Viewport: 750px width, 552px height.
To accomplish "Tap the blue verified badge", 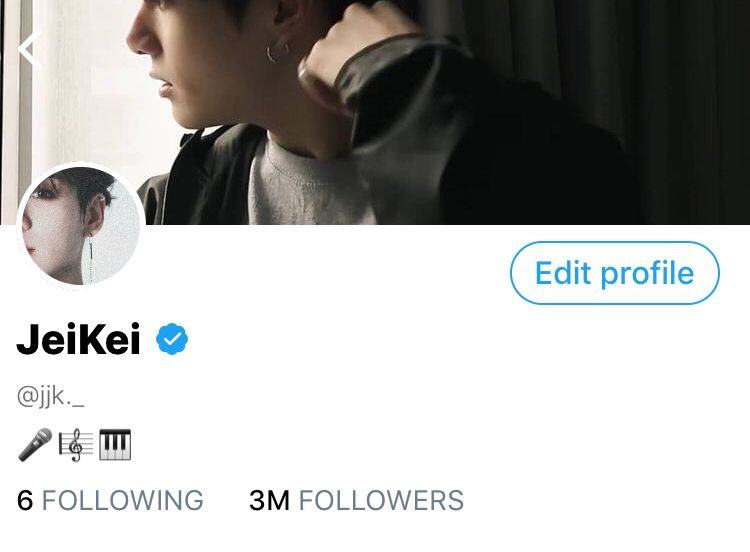I will 172,339.
